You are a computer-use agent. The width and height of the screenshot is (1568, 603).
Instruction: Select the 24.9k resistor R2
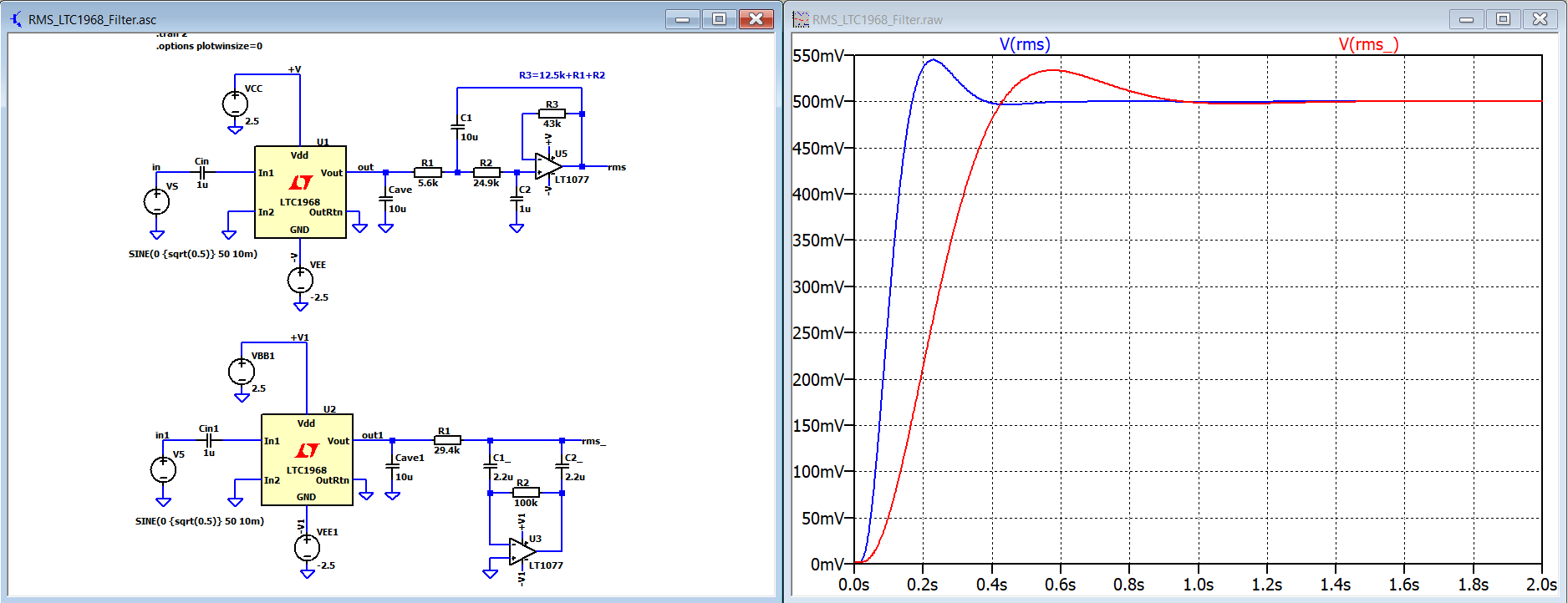point(486,173)
